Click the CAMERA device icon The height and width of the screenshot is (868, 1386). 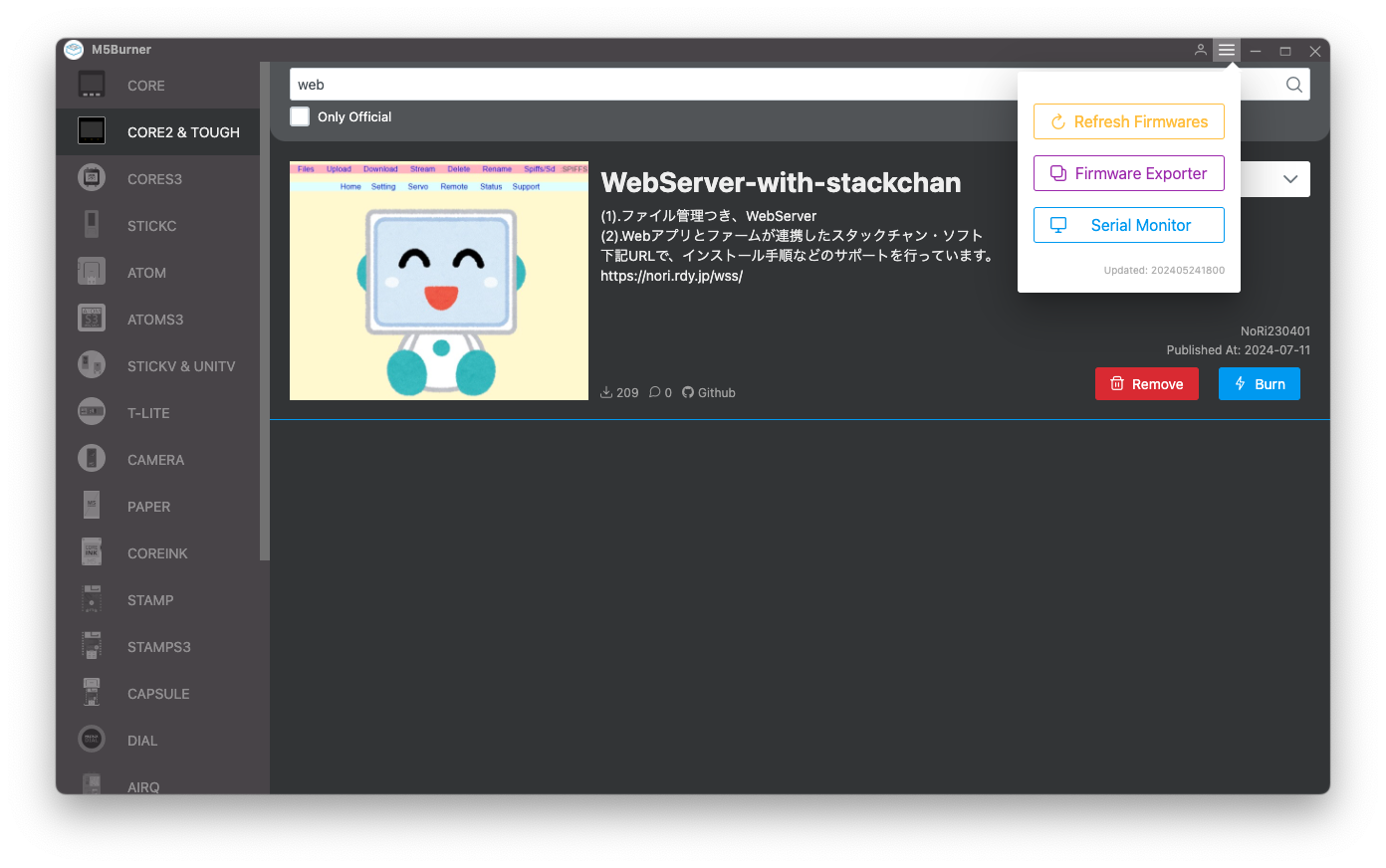pyautogui.click(x=92, y=460)
